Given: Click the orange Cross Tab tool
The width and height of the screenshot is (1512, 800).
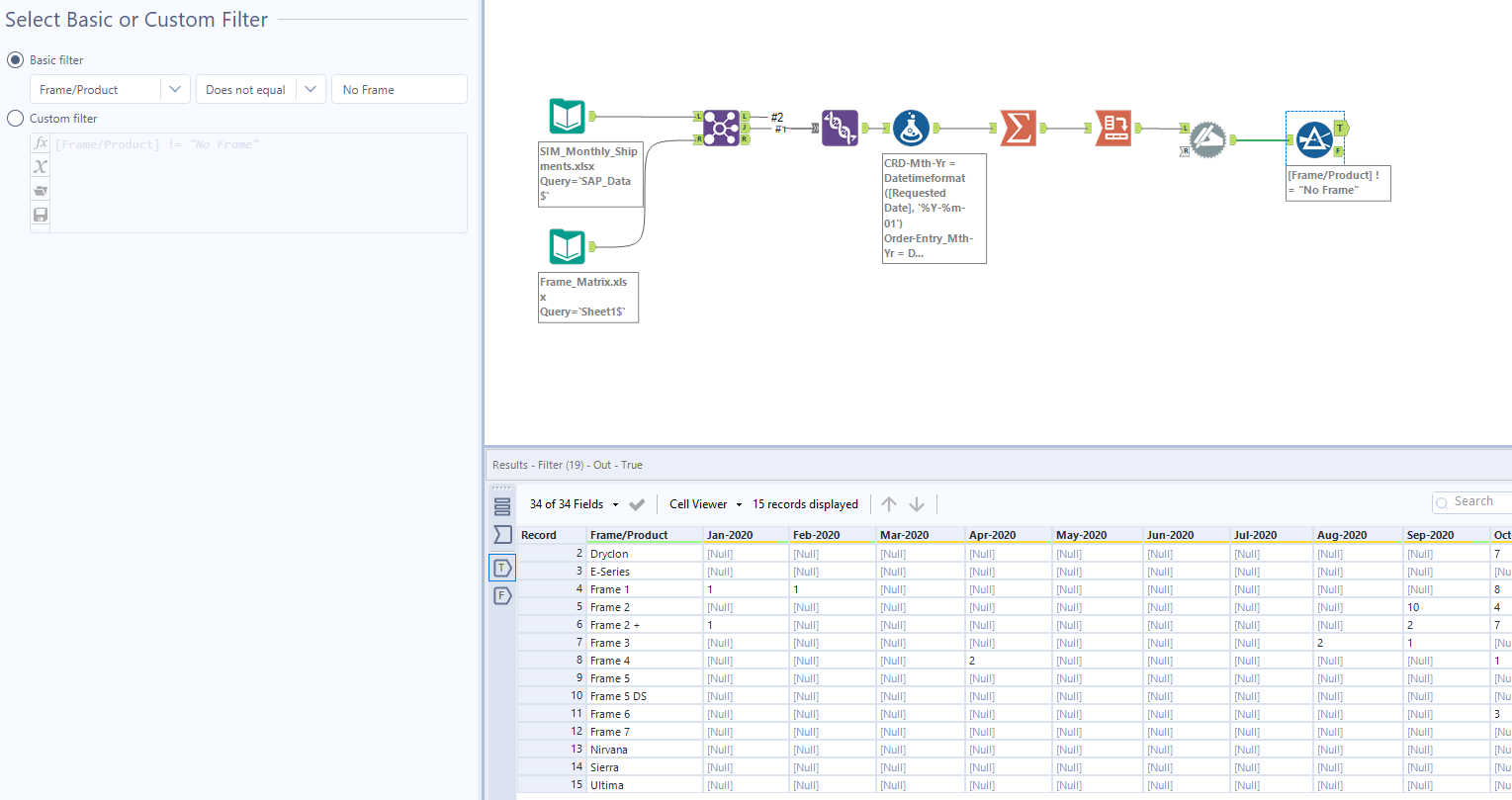Looking at the screenshot, I should (1112, 128).
